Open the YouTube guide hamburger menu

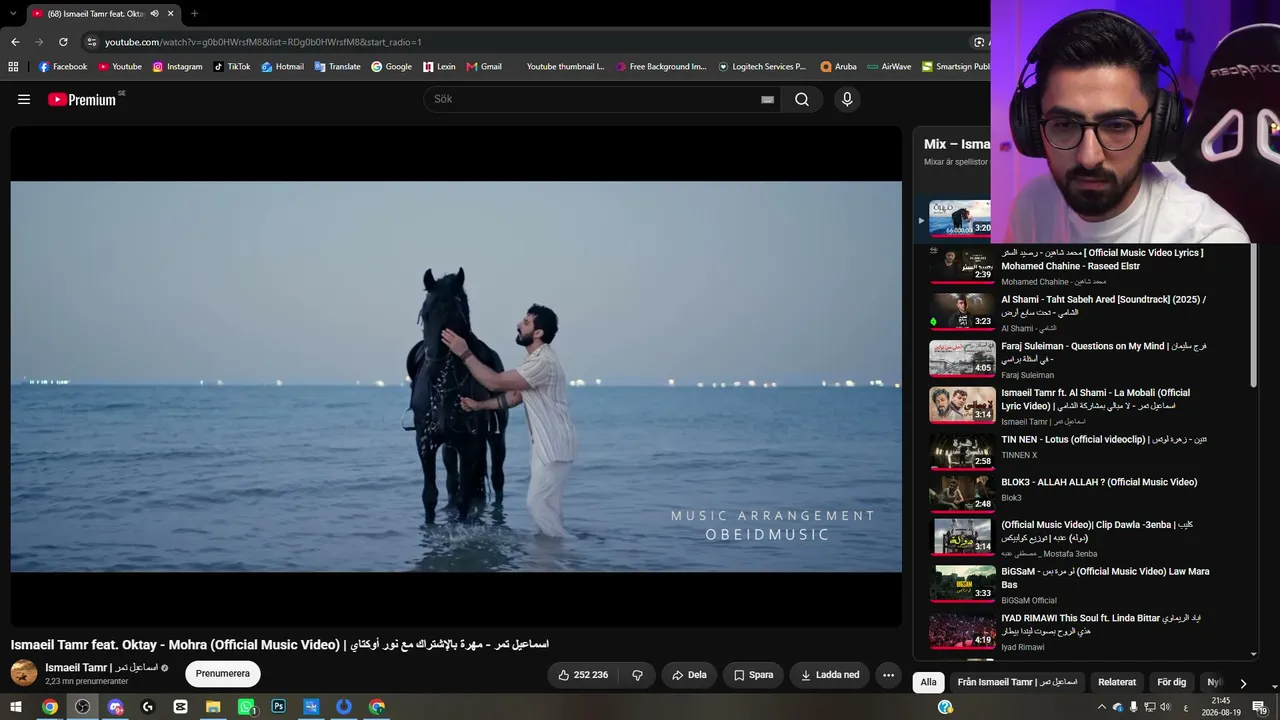pos(24,99)
